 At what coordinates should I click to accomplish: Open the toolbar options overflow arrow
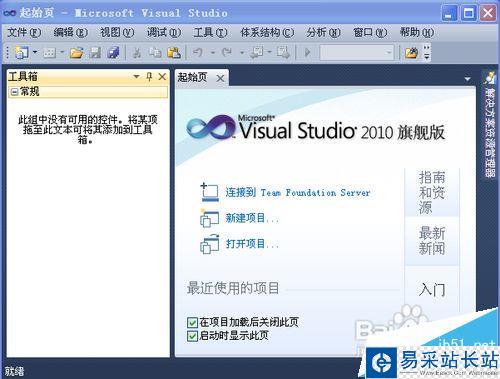coord(427,53)
